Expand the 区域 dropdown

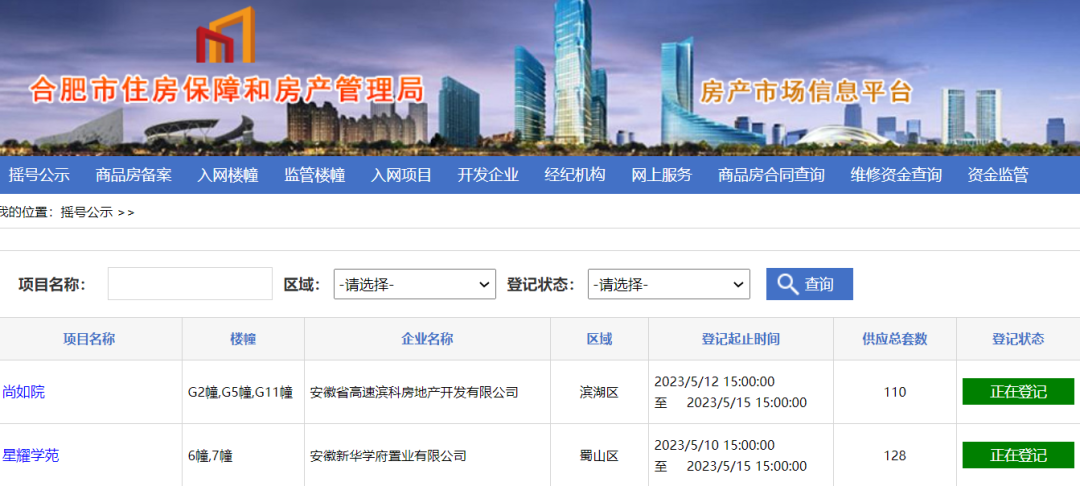(415, 284)
